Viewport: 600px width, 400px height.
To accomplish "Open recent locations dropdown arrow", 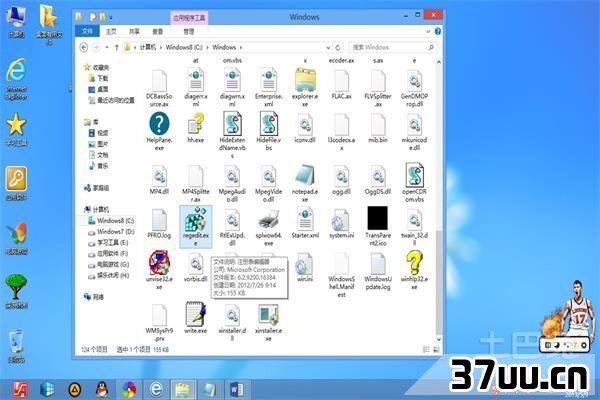I will pyautogui.click(x=107, y=47).
